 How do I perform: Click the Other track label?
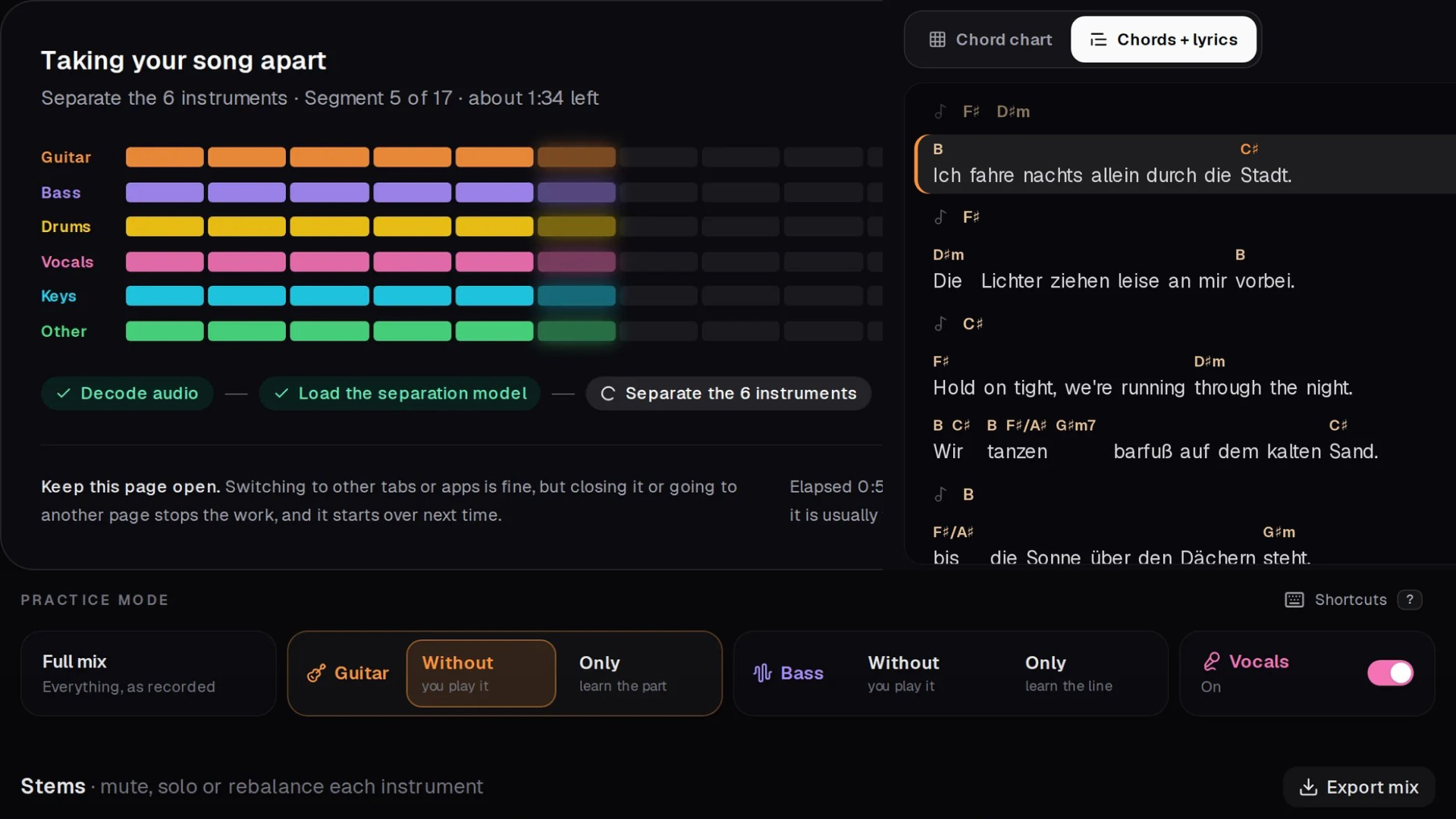(x=64, y=331)
